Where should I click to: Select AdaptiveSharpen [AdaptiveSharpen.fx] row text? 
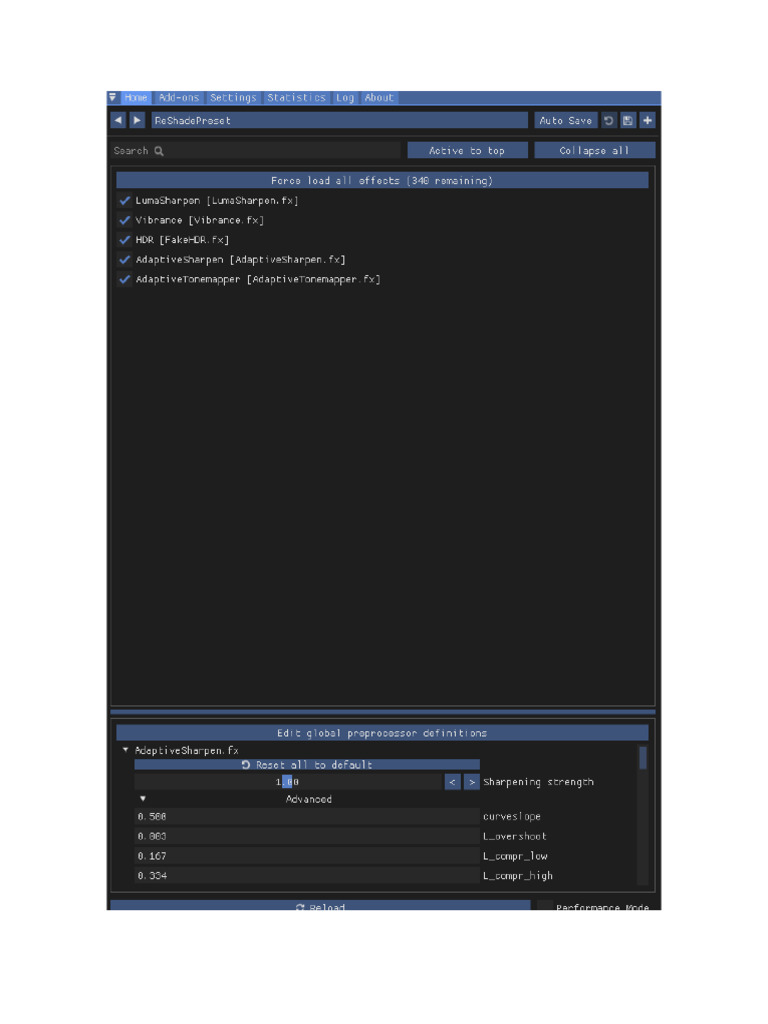[240, 259]
